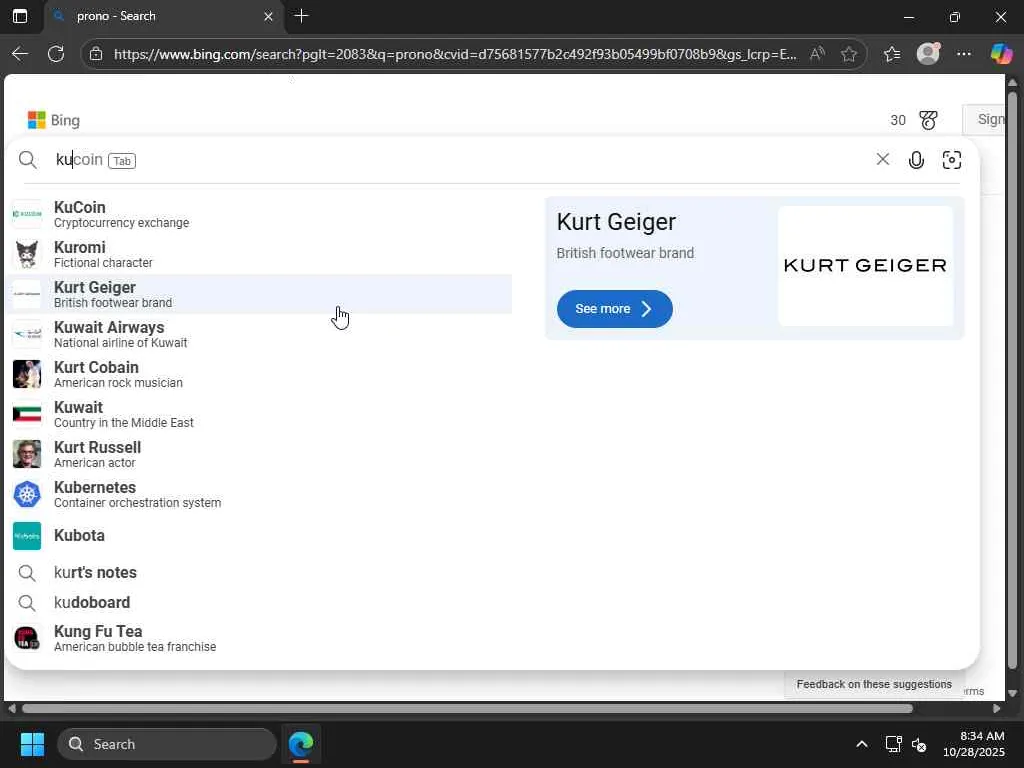Click the Kurt Geiger logo image

(x=865, y=265)
